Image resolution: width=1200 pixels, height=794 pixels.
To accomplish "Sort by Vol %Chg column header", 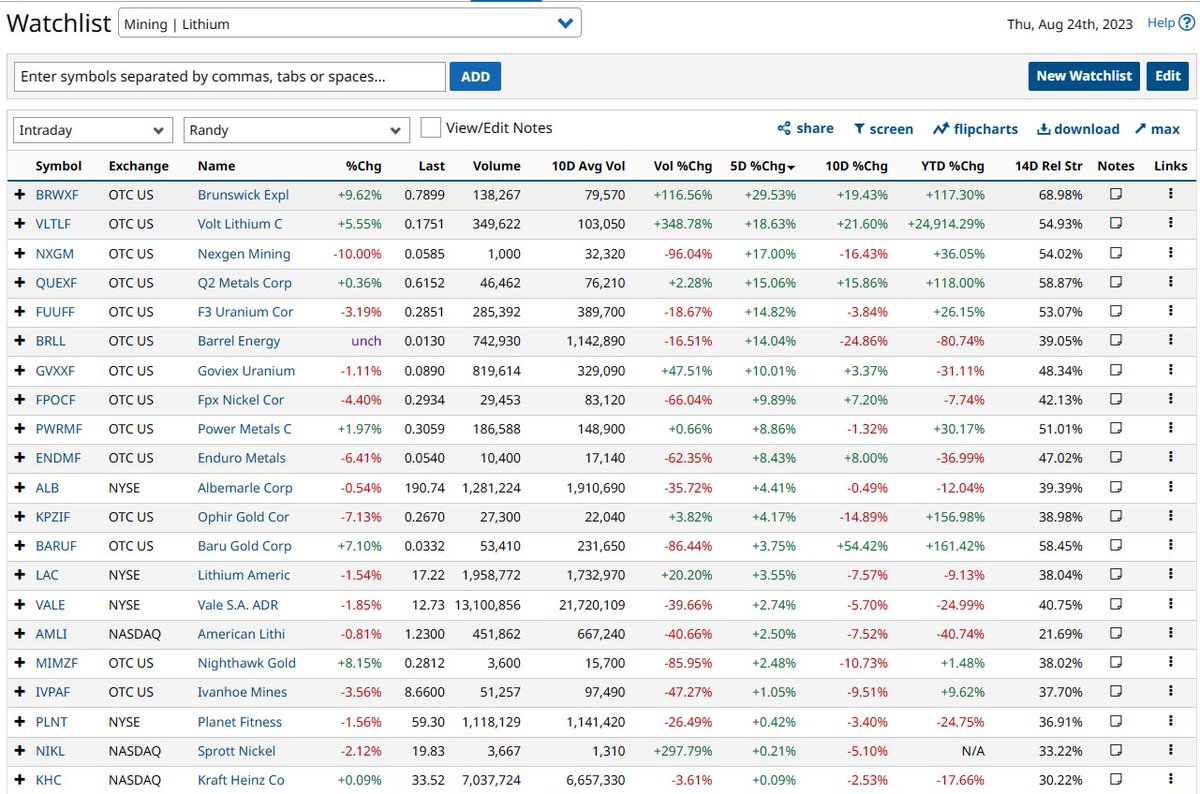I will coord(683,166).
